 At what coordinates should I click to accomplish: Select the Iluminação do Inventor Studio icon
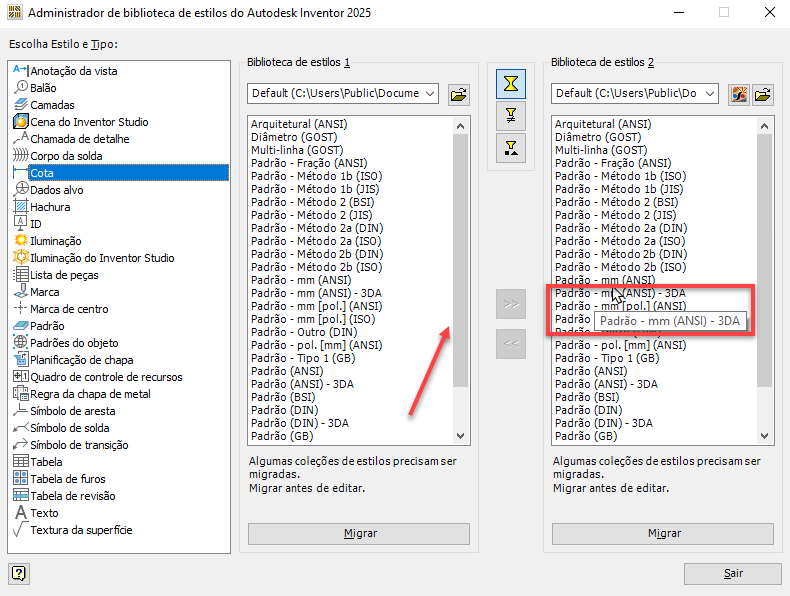point(21,257)
